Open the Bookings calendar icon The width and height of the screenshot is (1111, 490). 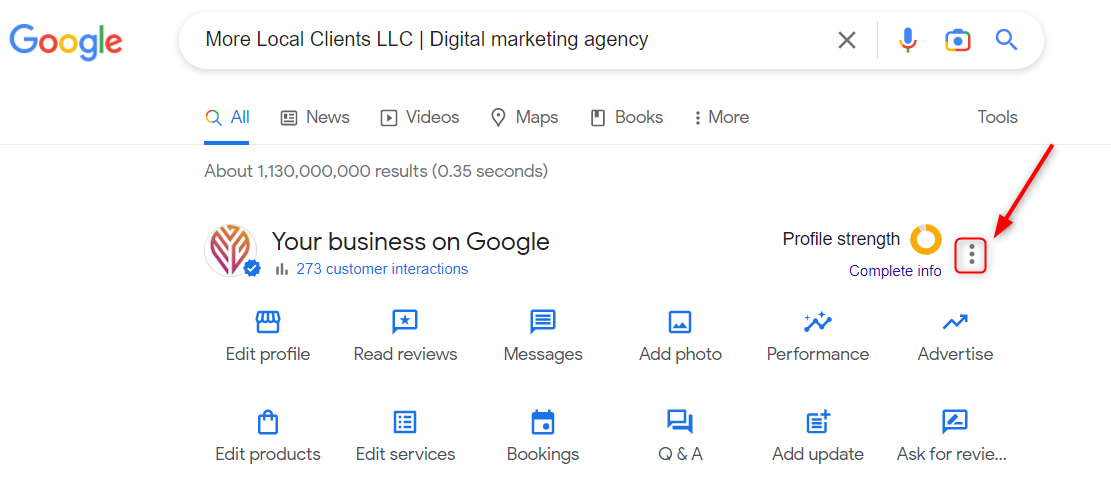pyautogui.click(x=543, y=423)
